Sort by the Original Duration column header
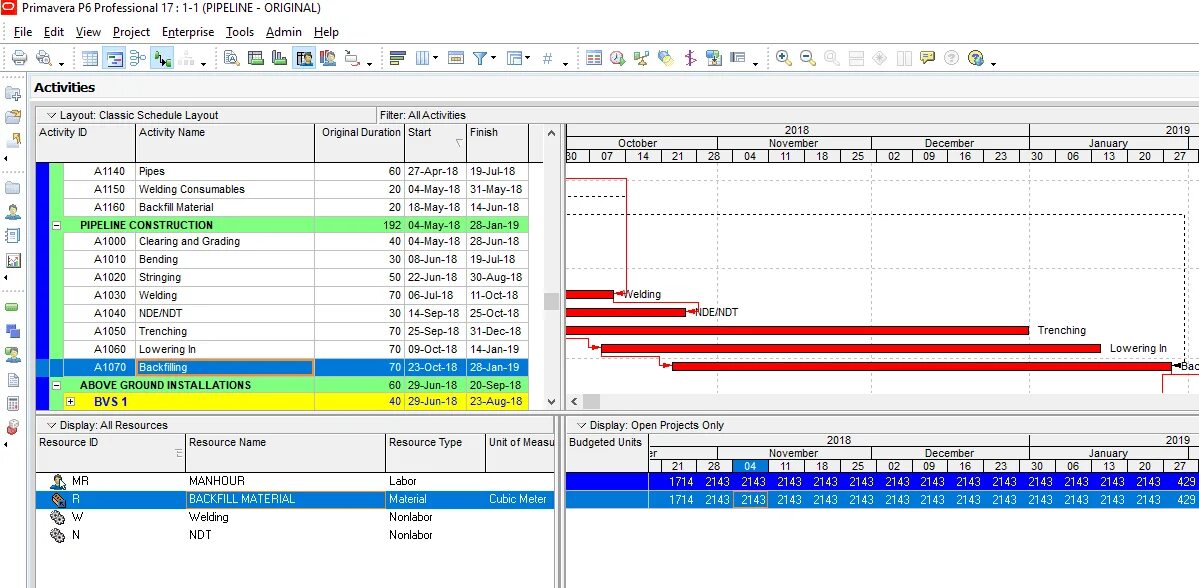 [x=359, y=142]
